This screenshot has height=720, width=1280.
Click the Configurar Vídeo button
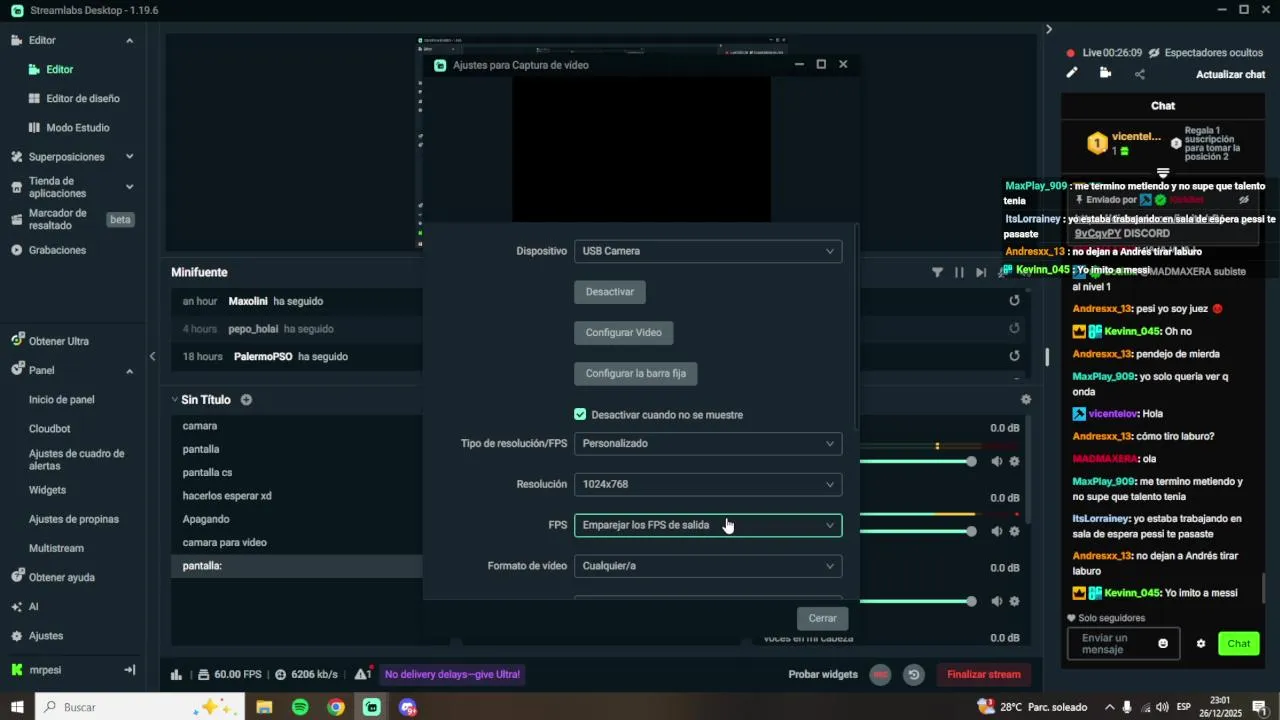(x=623, y=332)
